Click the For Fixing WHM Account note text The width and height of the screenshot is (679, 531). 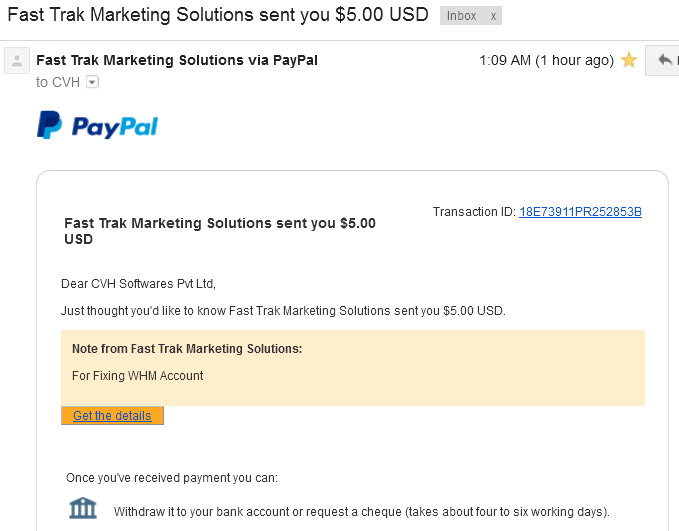pyautogui.click(x=138, y=376)
